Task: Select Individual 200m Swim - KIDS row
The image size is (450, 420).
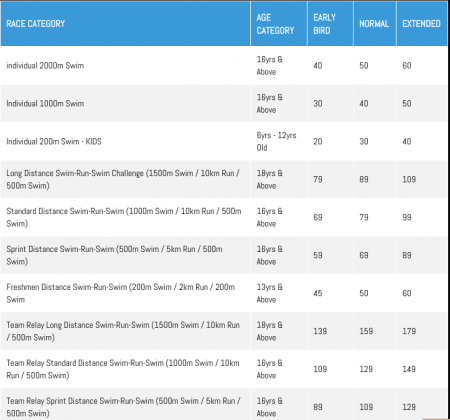Action: 224,141
